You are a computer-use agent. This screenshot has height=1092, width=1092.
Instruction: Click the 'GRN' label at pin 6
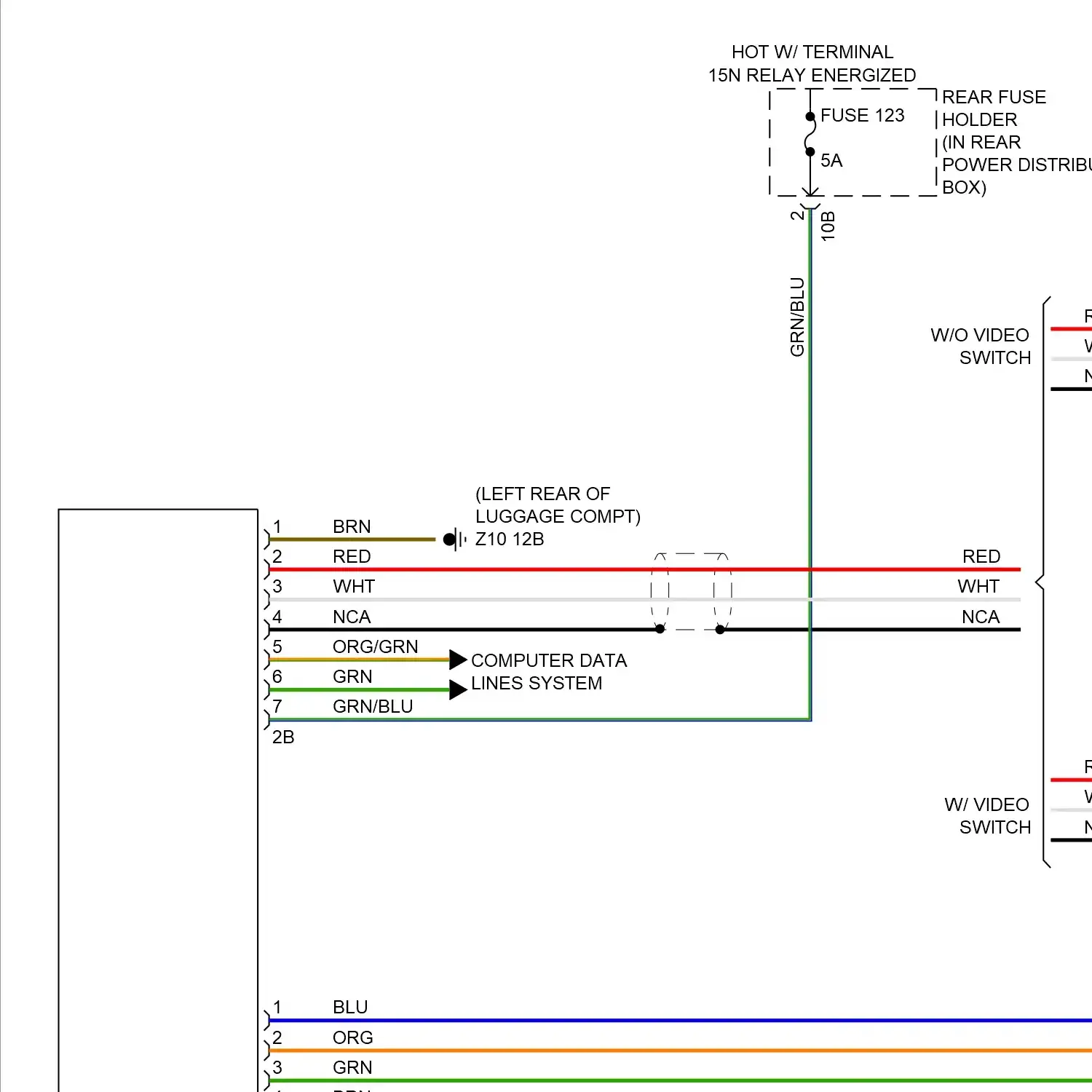352,677
